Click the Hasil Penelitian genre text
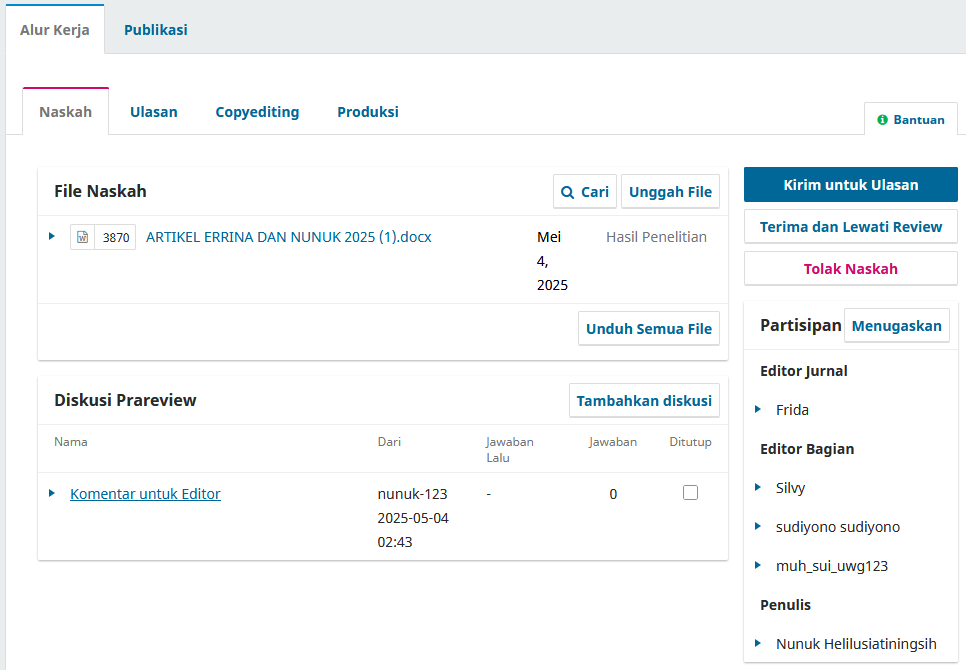Screen dimensions: 966x670 656,237
